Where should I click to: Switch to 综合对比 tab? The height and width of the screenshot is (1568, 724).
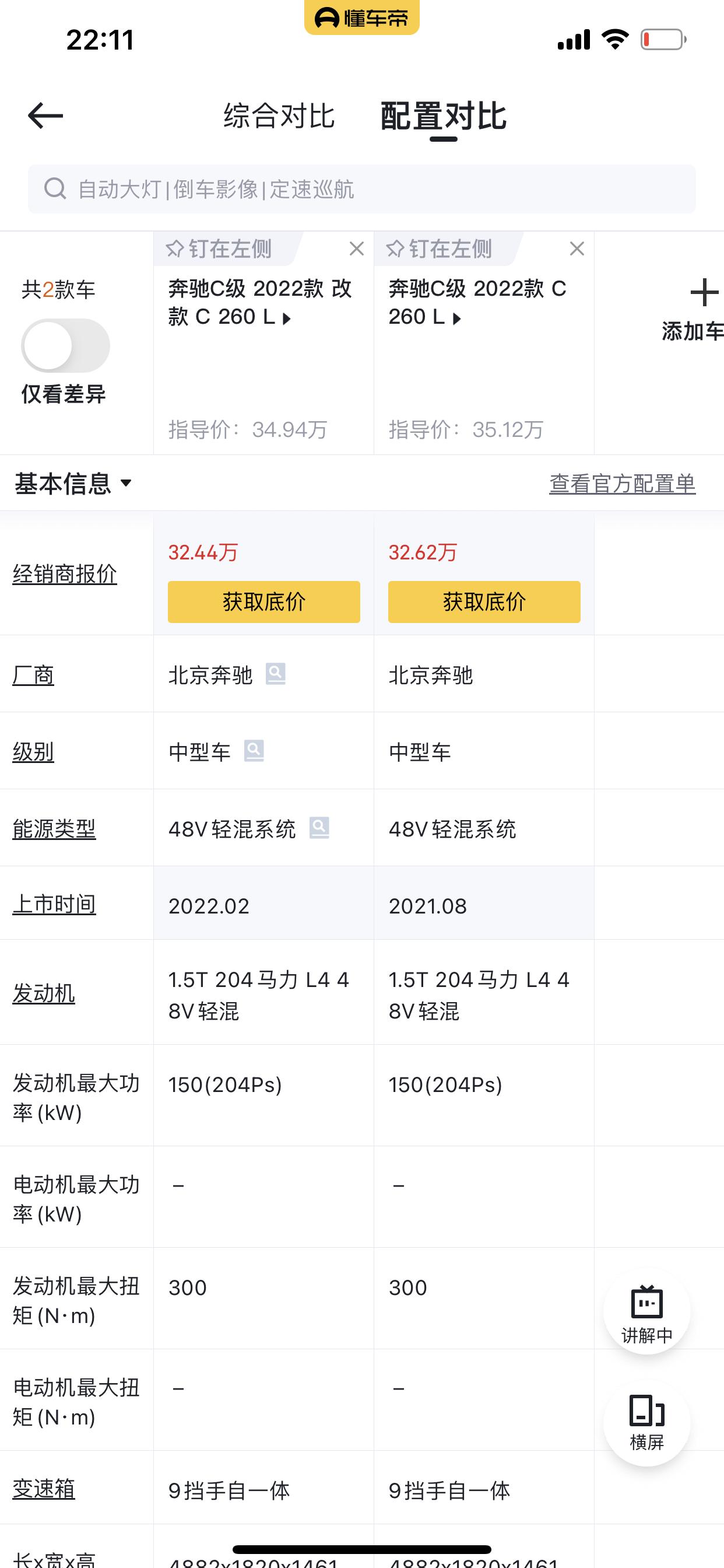click(279, 116)
